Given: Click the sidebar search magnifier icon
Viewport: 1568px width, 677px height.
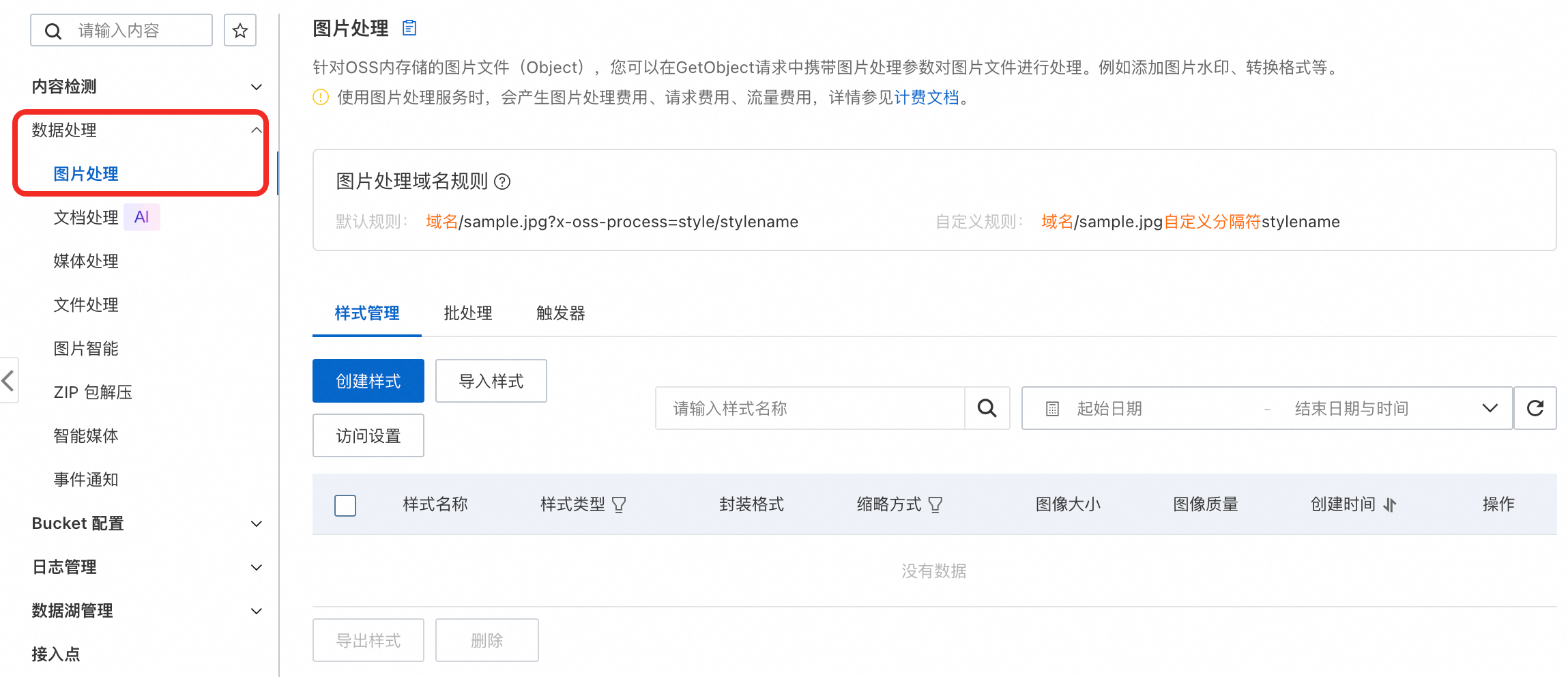Looking at the screenshot, I should [x=53, y=31].
